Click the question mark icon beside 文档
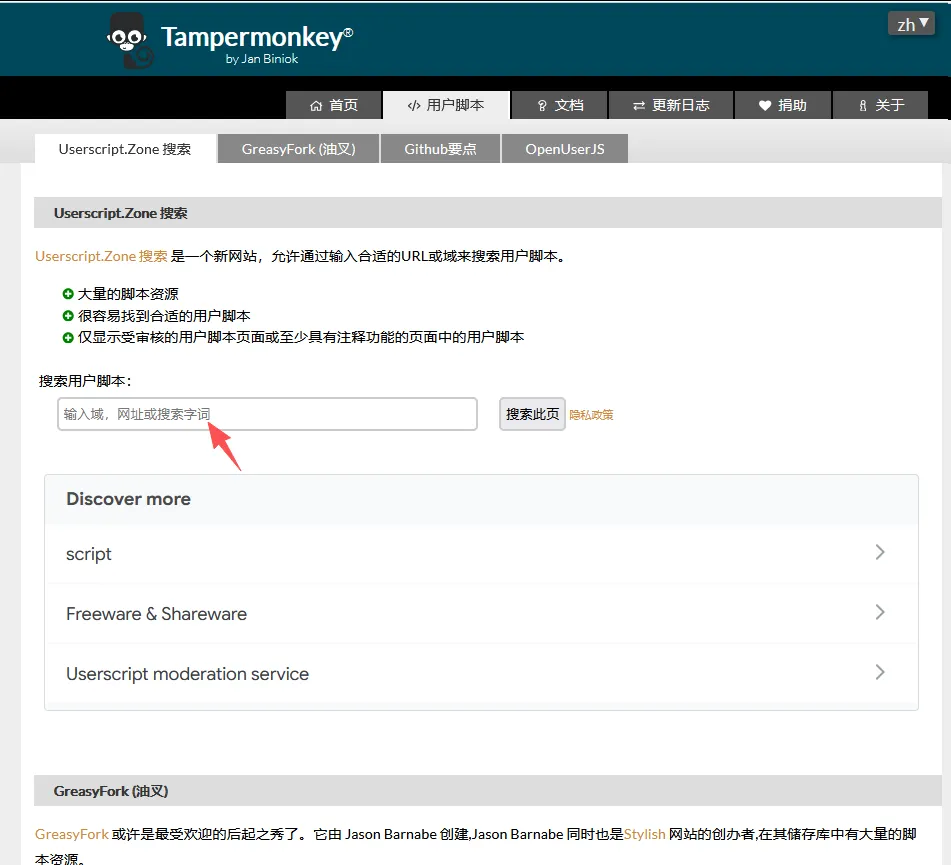This screenshot has height=865, width=951. pos(542,106)
